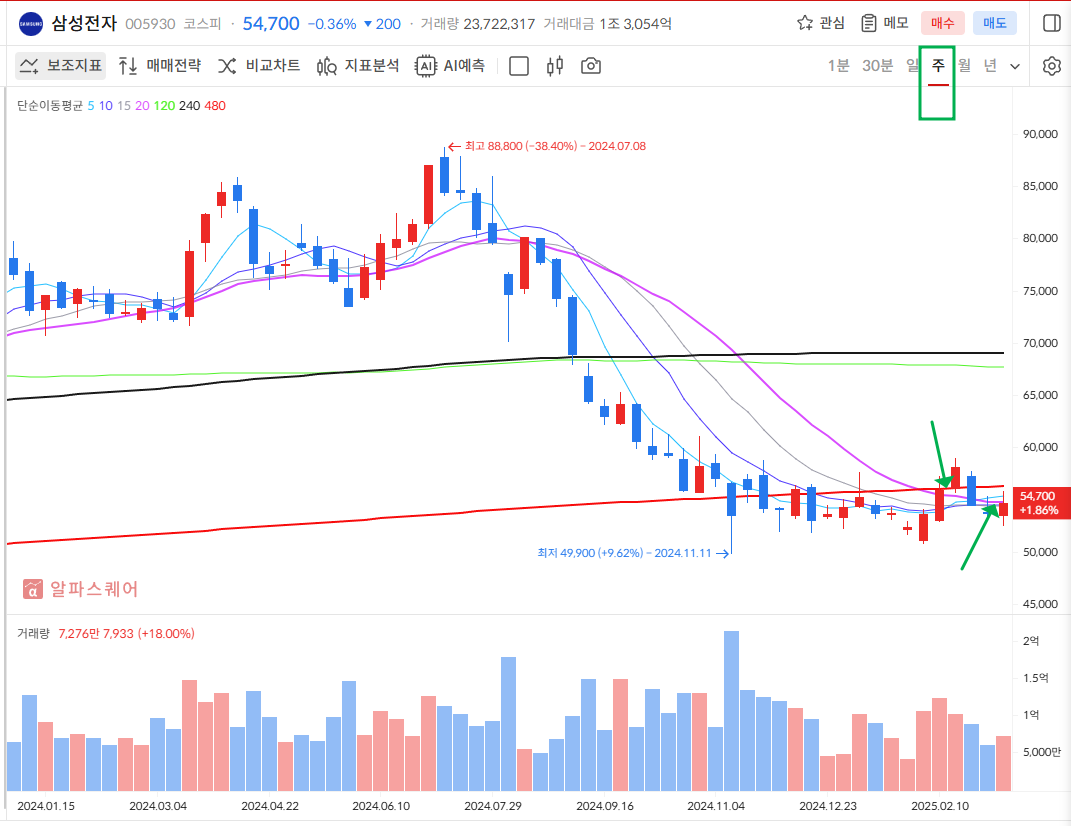Viewport: 1071px width, 826px height.
Task: Click the -0.36% change text
Action: pyautogui.click(x=332, y=24)
